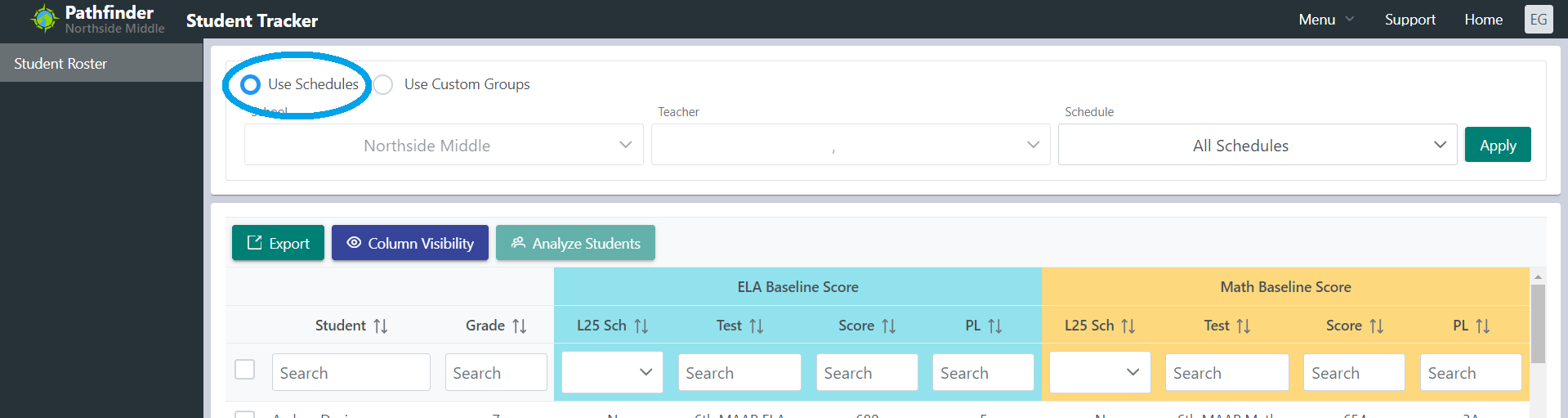
Task: Sort Math Score column
Action: point(1377,326)
